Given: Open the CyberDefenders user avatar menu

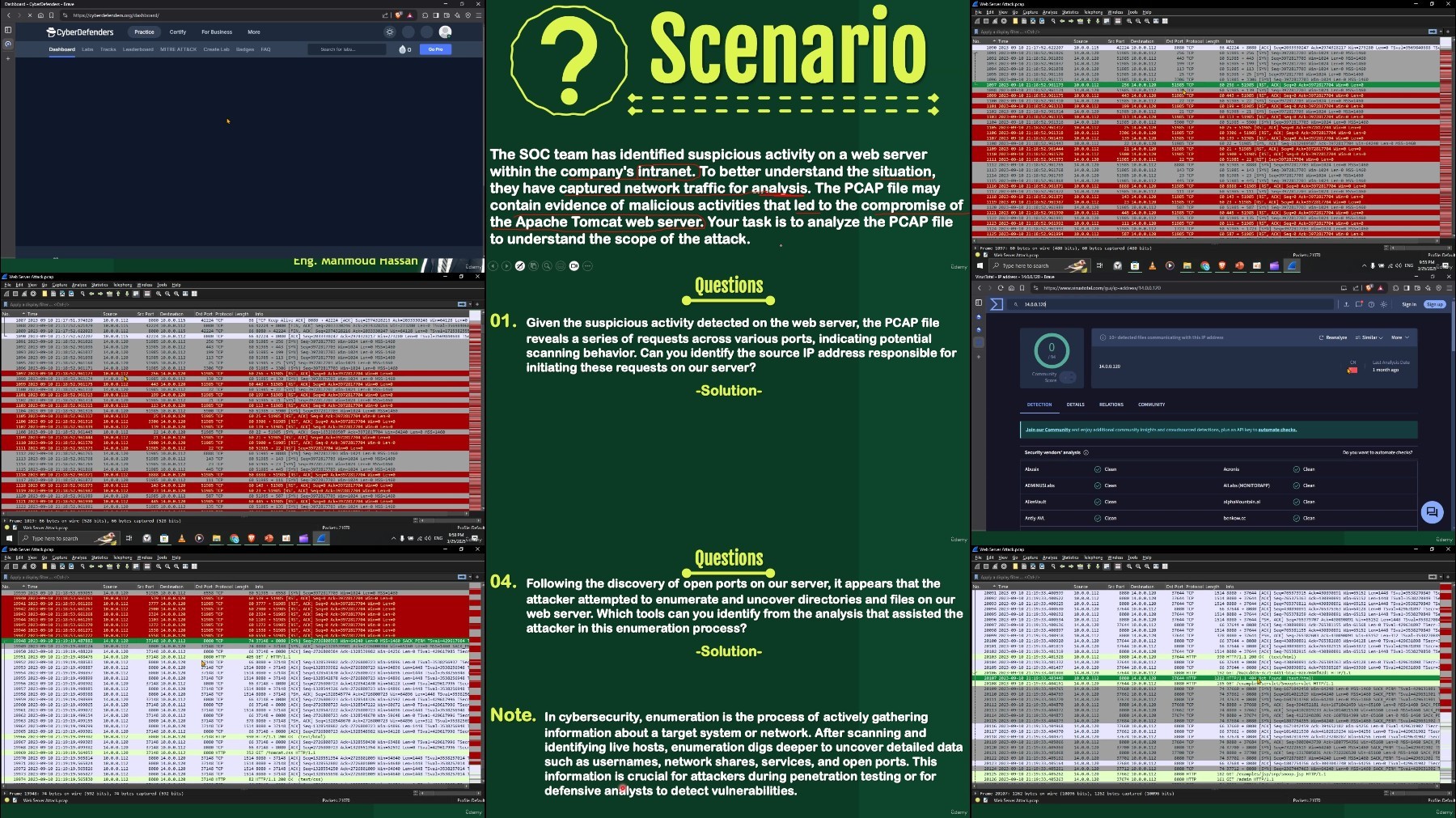Looking at the screenshot, I should [445, 32].
